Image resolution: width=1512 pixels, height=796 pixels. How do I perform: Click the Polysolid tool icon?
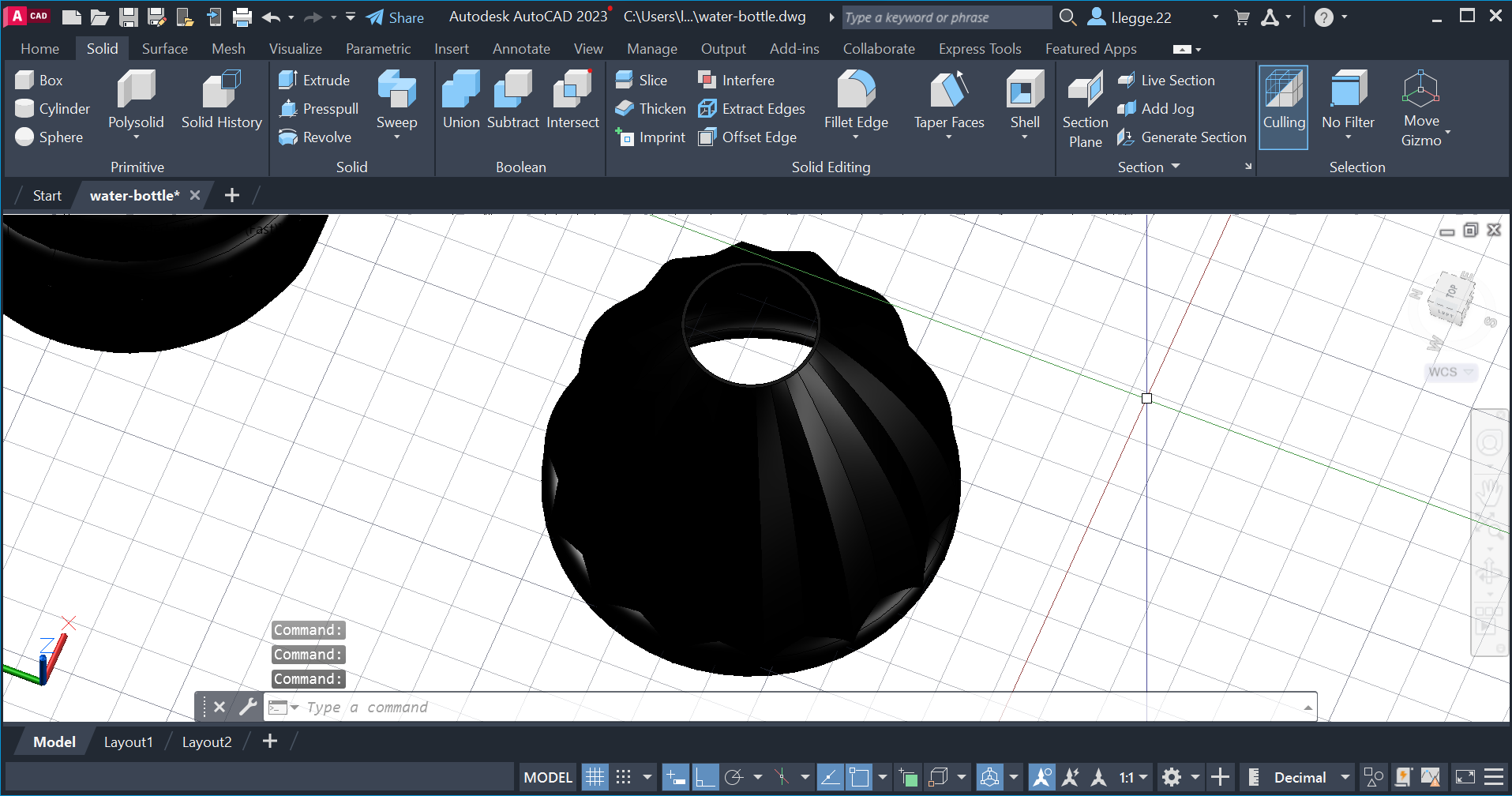(x=136, y=89)
